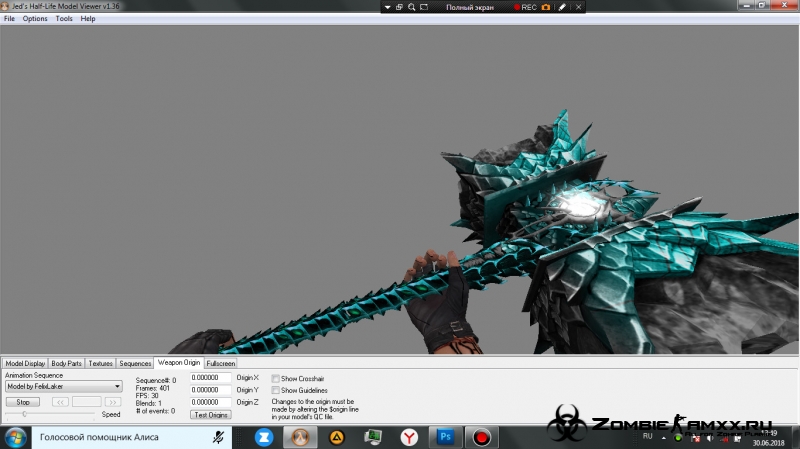Open the Help menu
The image size is (800, 449).
(88, 18)
